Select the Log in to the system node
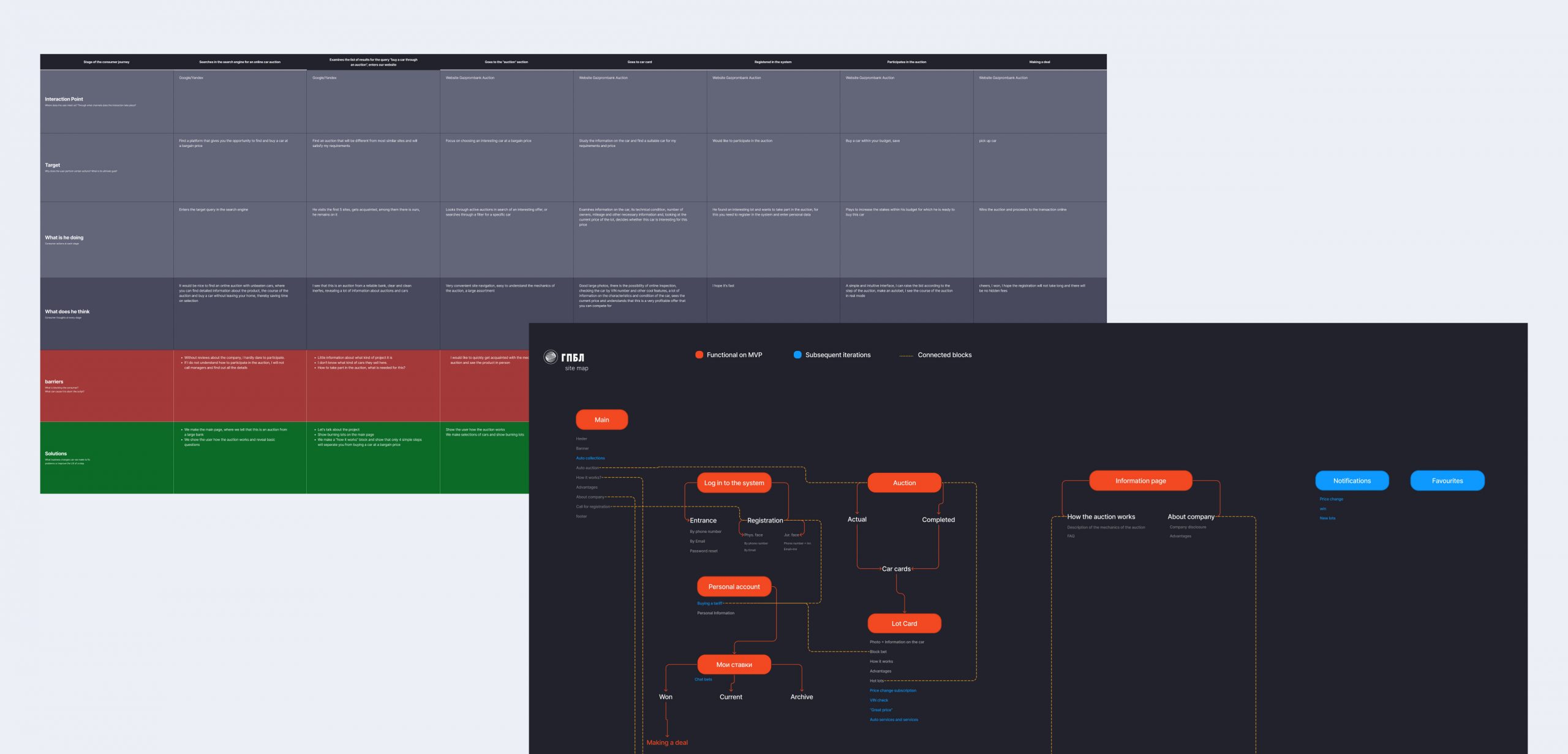1568x754 pixels. pyautogui.click(x=734, y=483)
